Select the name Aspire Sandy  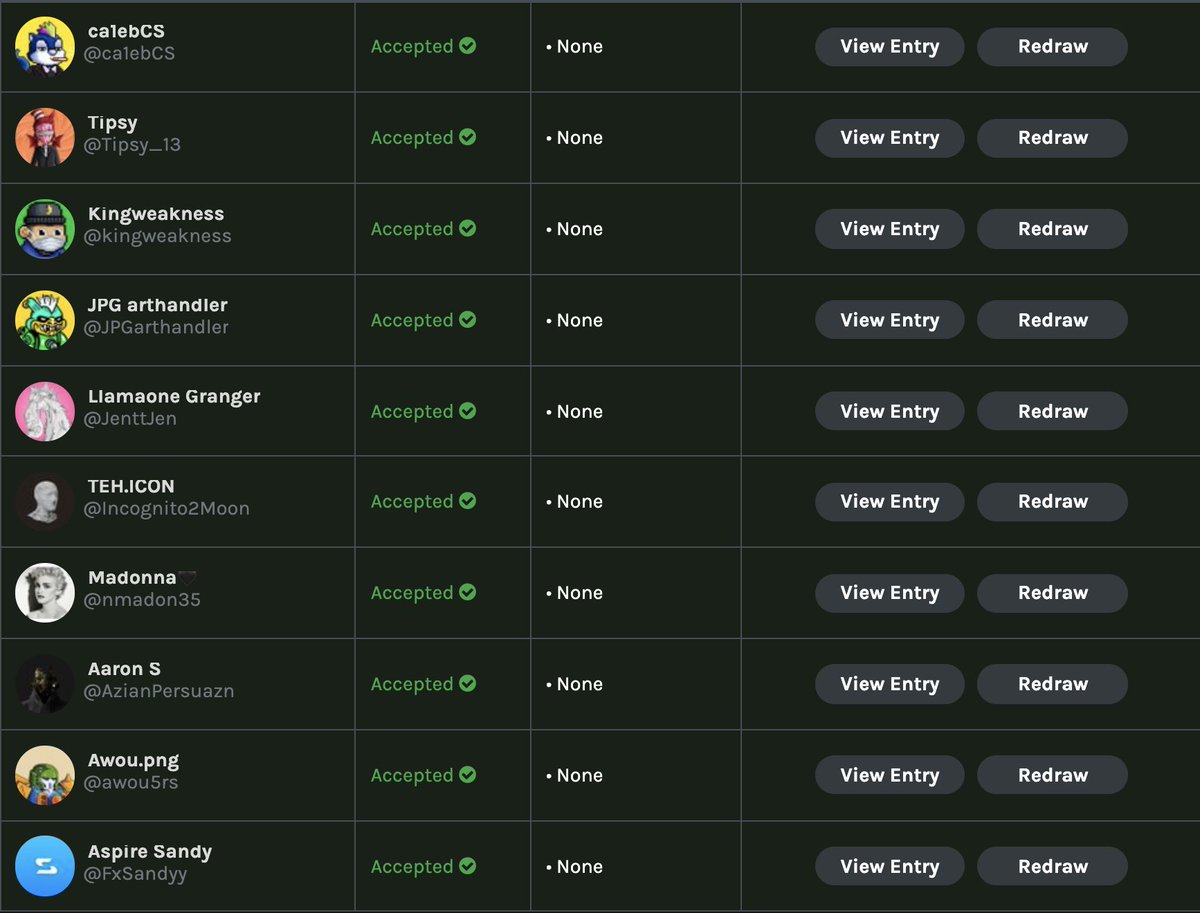150,852
